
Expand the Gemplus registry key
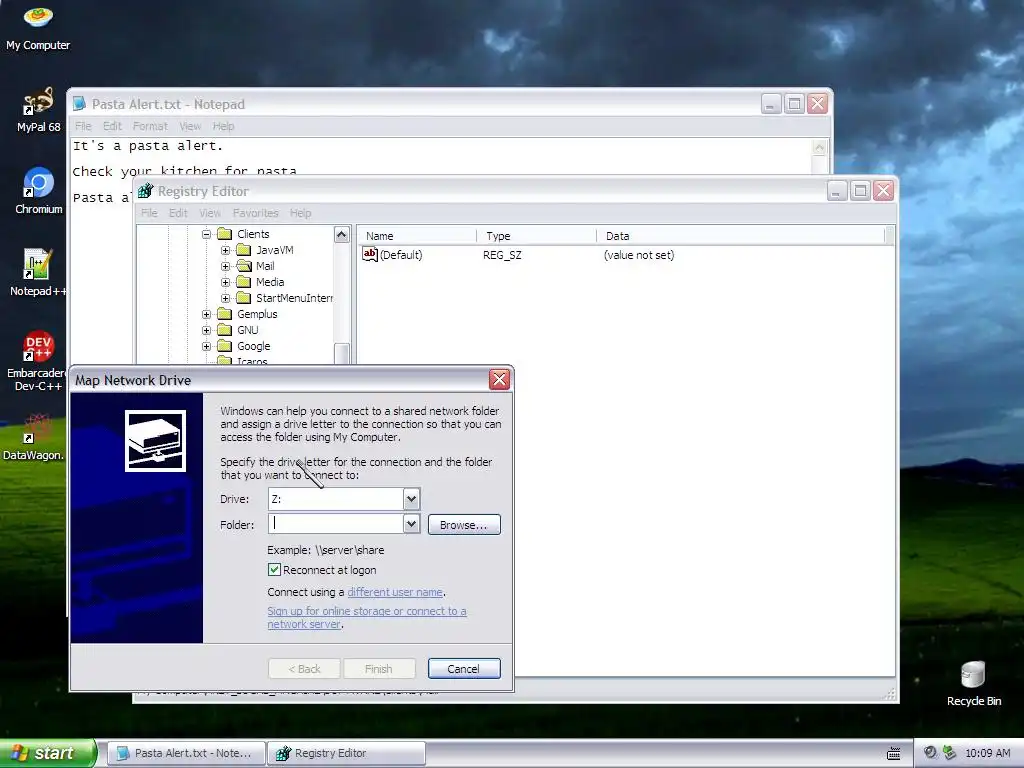[206, 314]
